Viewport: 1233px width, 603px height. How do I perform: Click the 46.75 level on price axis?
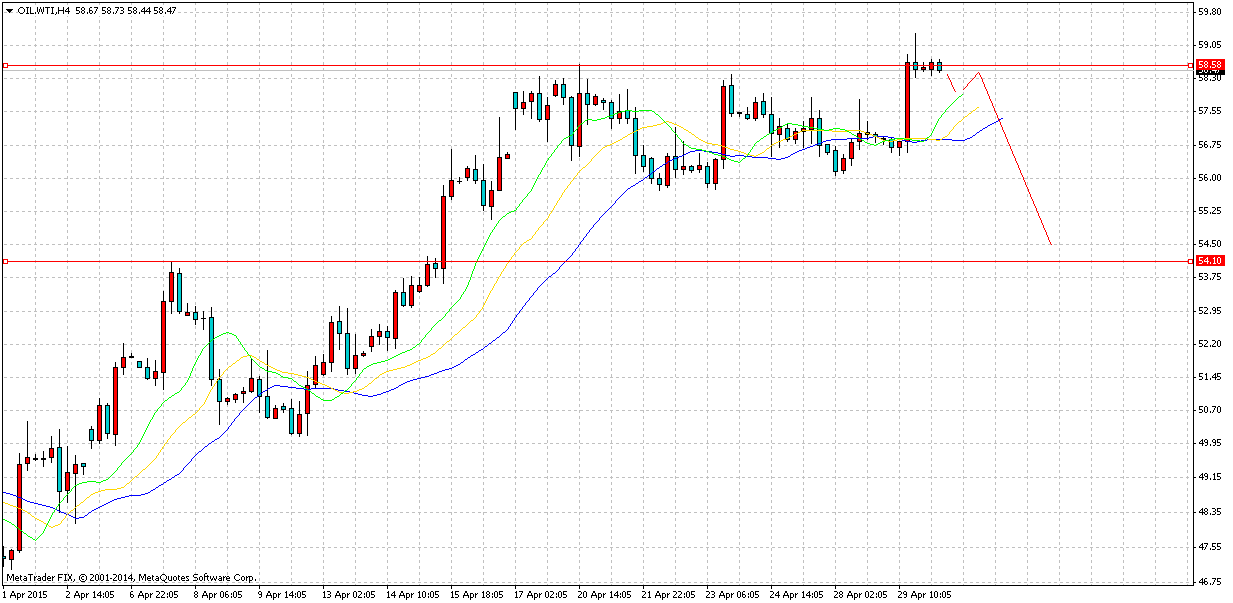(1210, 581)
